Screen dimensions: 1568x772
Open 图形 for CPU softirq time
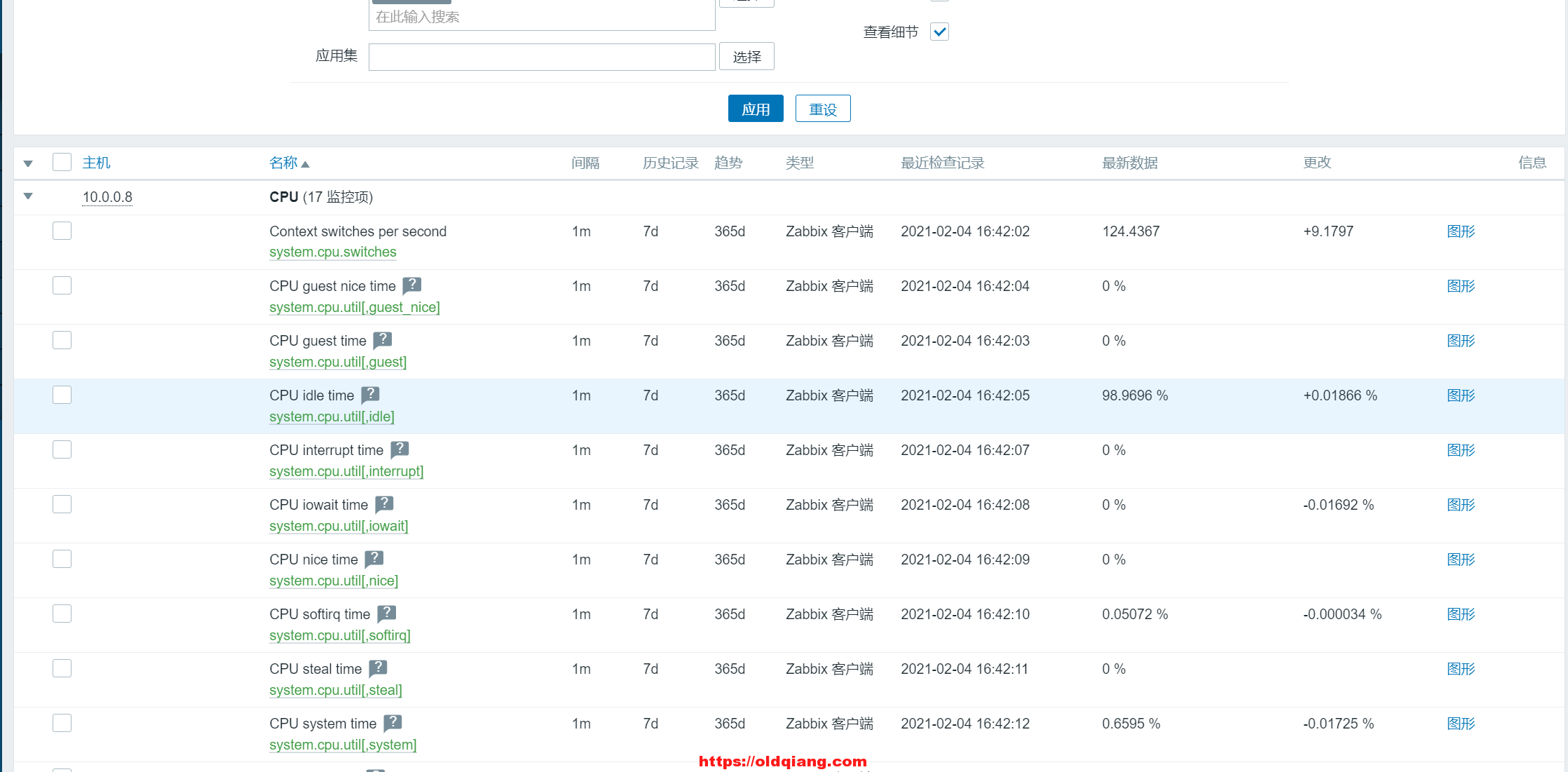(1461, 614)
